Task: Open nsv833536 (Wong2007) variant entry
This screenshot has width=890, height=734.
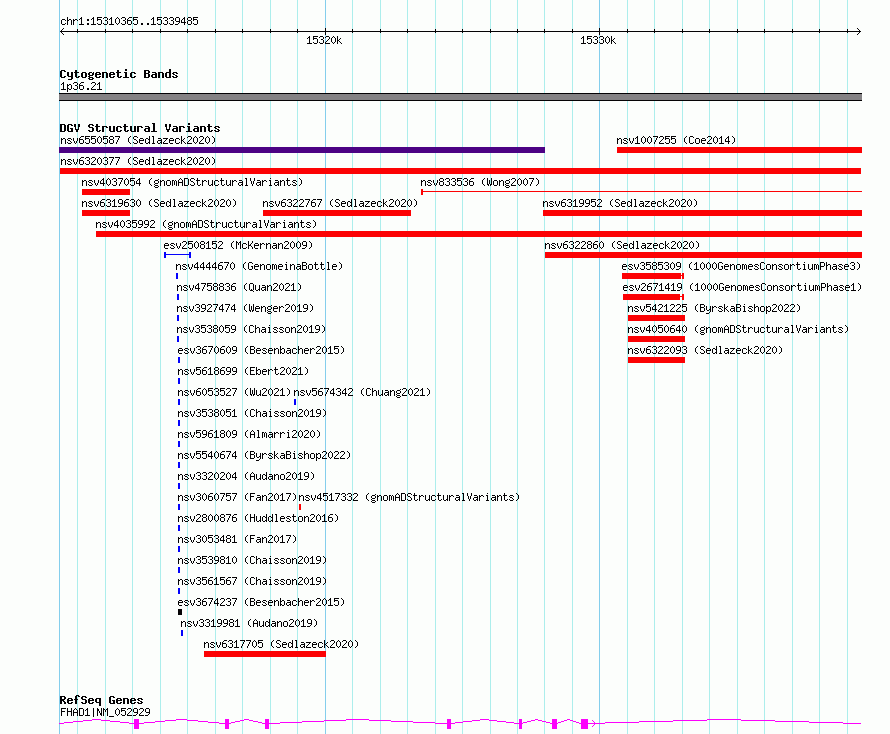Action: 480,182
